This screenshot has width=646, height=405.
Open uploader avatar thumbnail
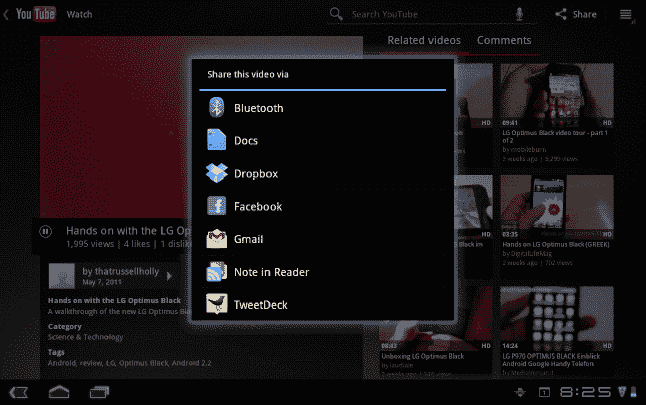(x=61, y=276)
